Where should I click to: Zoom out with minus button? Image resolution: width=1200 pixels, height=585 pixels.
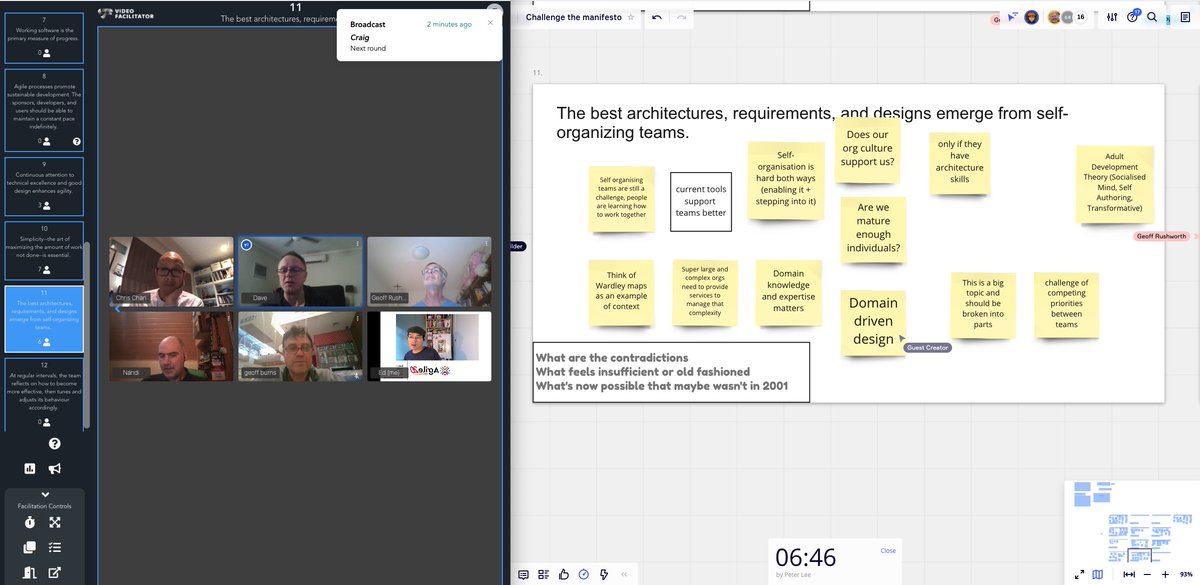click(x=1147, y=574)
